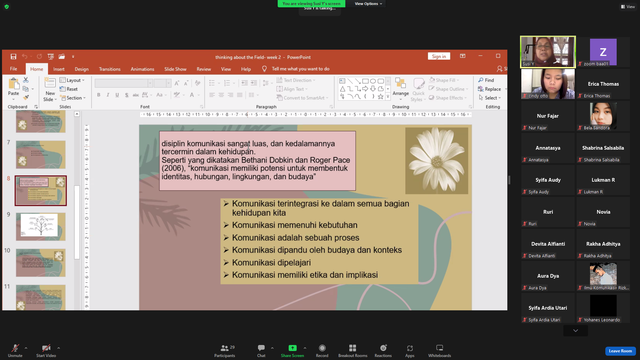Viewport: 640px width, 360px height.
Task: Click Increase Font Size icon
Action: (x=177, y=83)
